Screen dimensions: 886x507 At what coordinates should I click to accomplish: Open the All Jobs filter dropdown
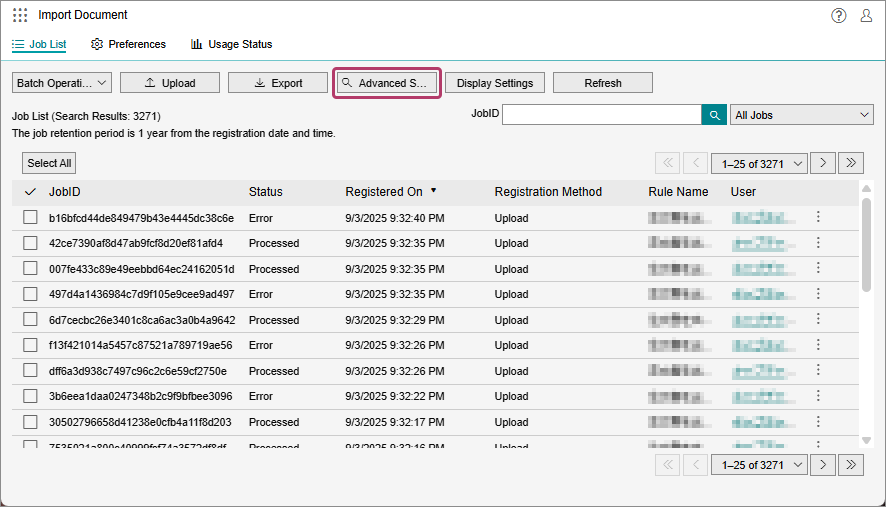802,115
